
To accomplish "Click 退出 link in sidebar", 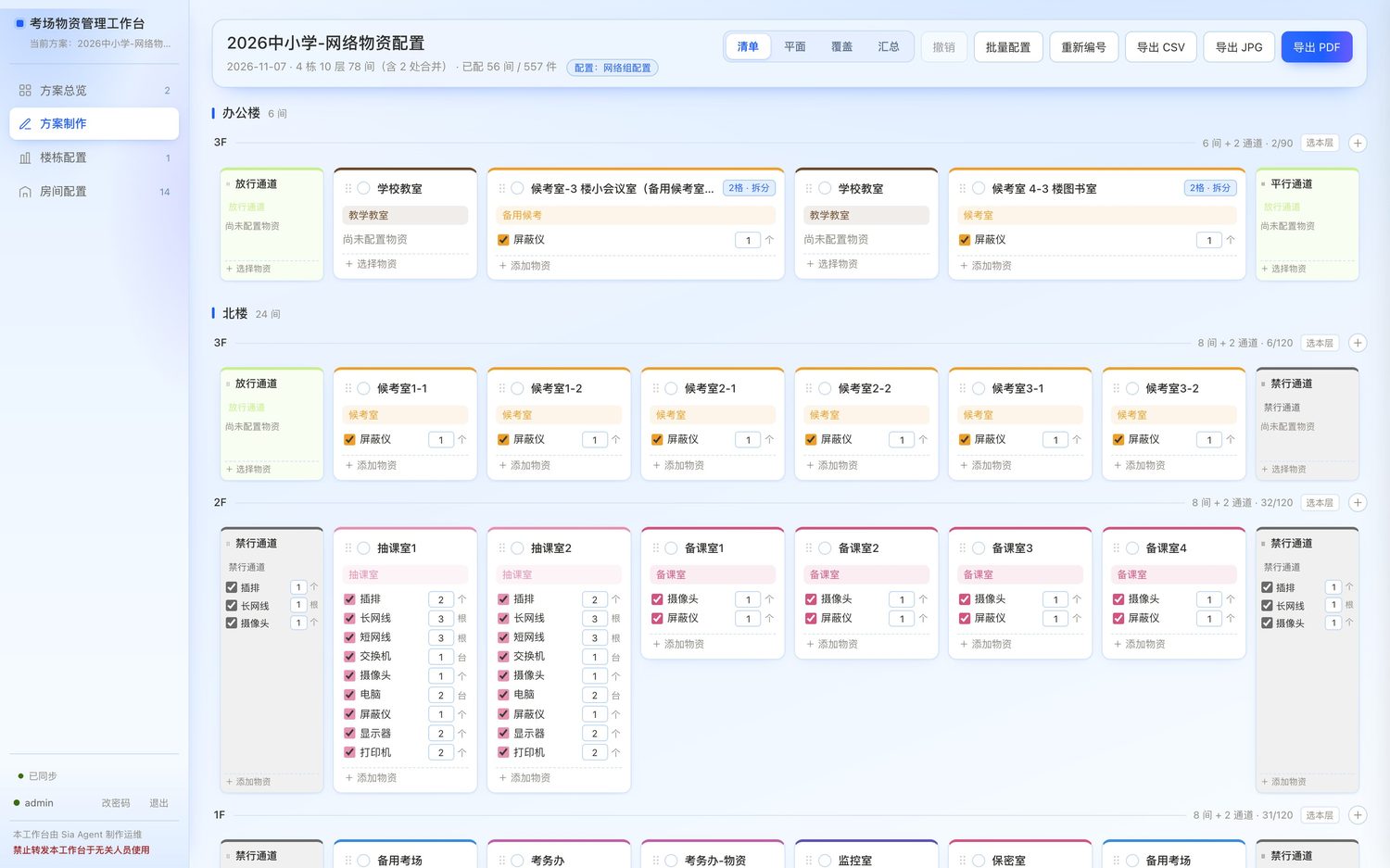I will (159, 803).
